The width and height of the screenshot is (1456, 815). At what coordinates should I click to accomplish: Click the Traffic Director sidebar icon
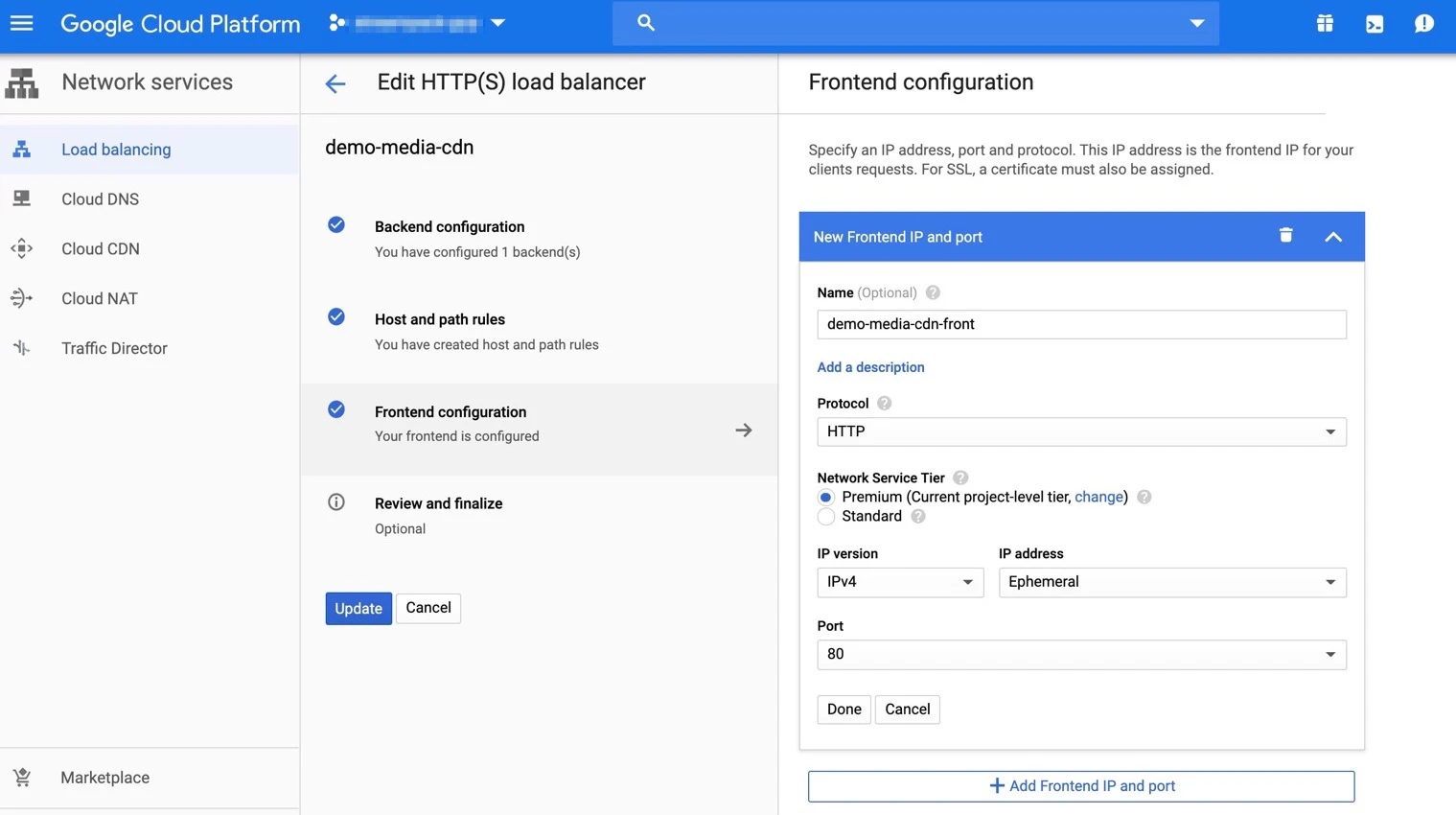tap(21, 348)
